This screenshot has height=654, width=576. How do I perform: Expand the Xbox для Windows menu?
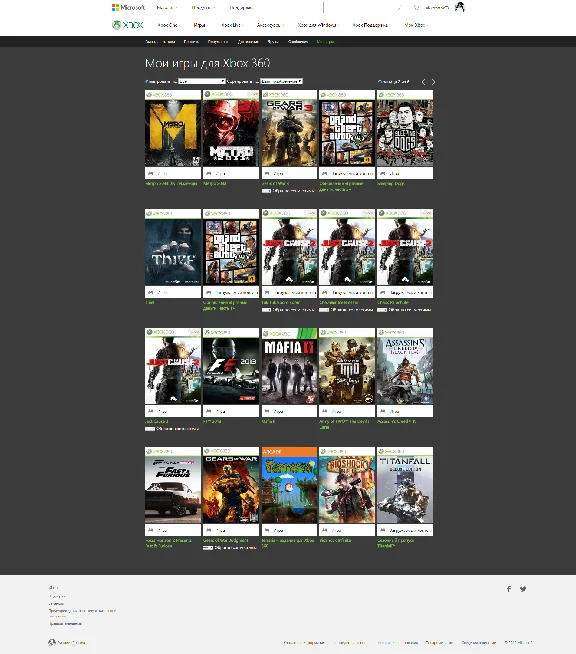point(318,25)
